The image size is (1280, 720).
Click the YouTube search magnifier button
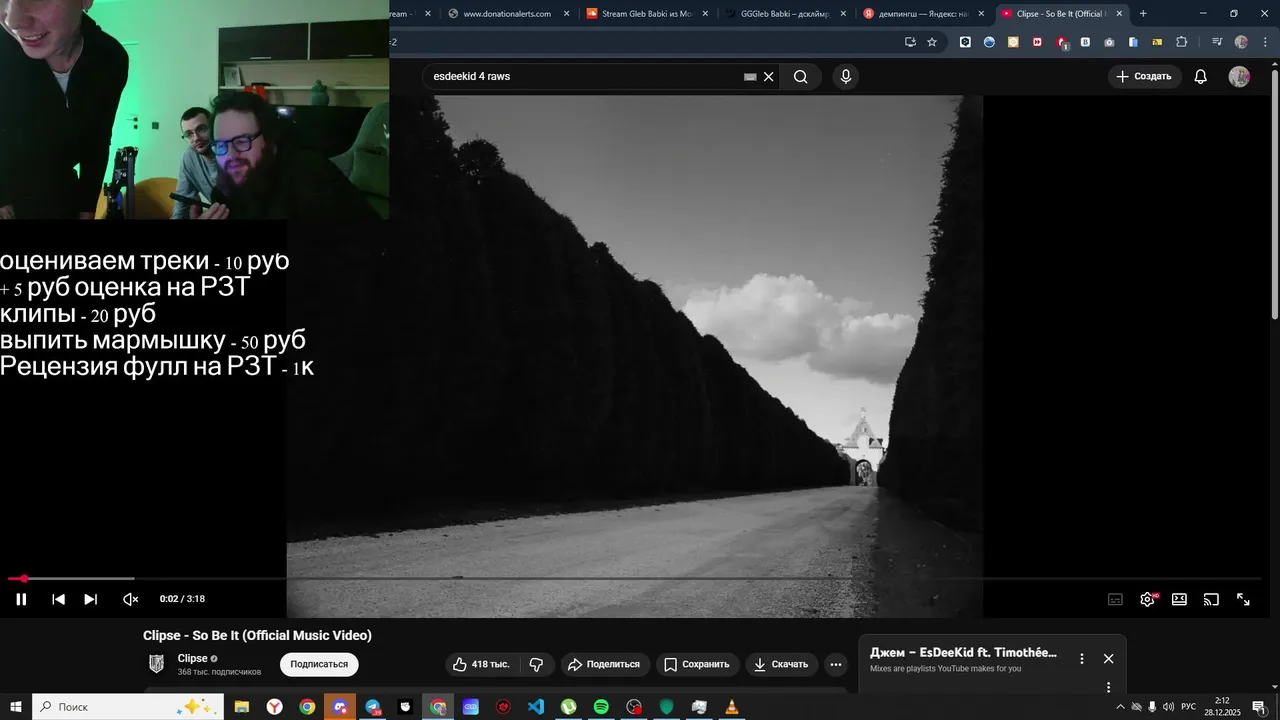pyautogui.click(x=800, y=77)
